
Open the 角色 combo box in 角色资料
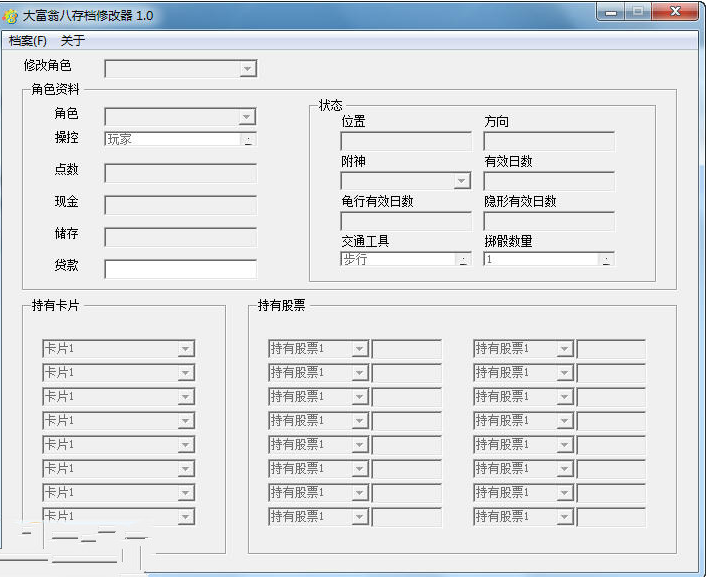coord(180,117)
